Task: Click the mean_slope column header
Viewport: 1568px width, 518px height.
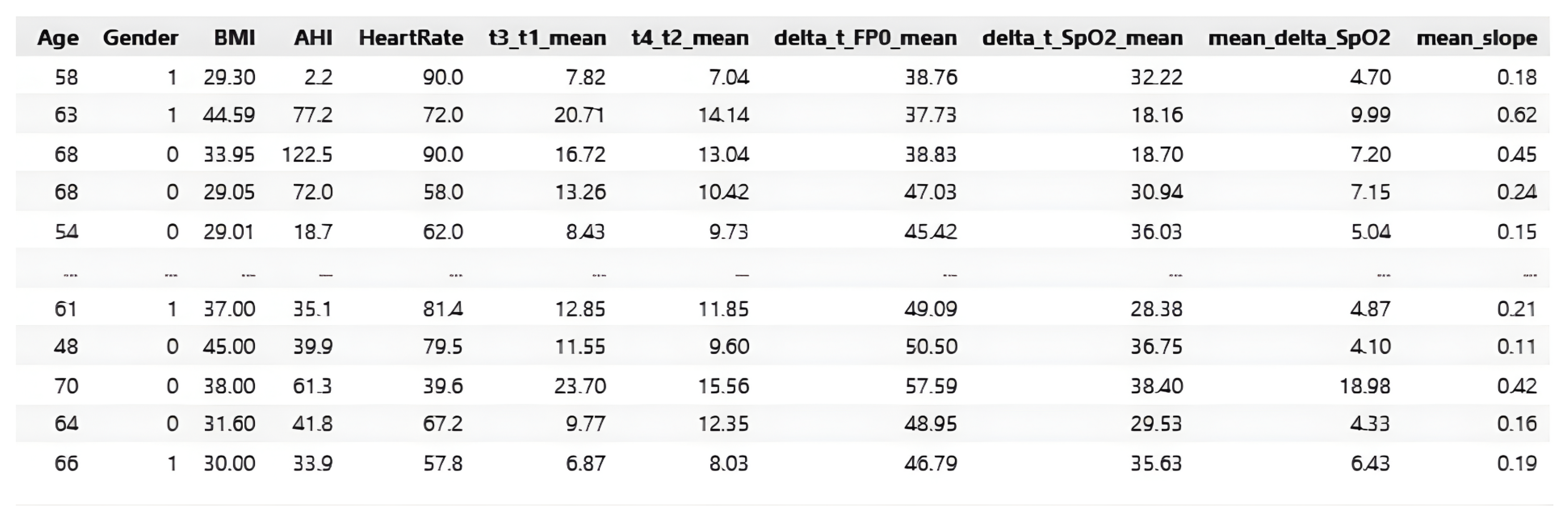Action: 1477,38
